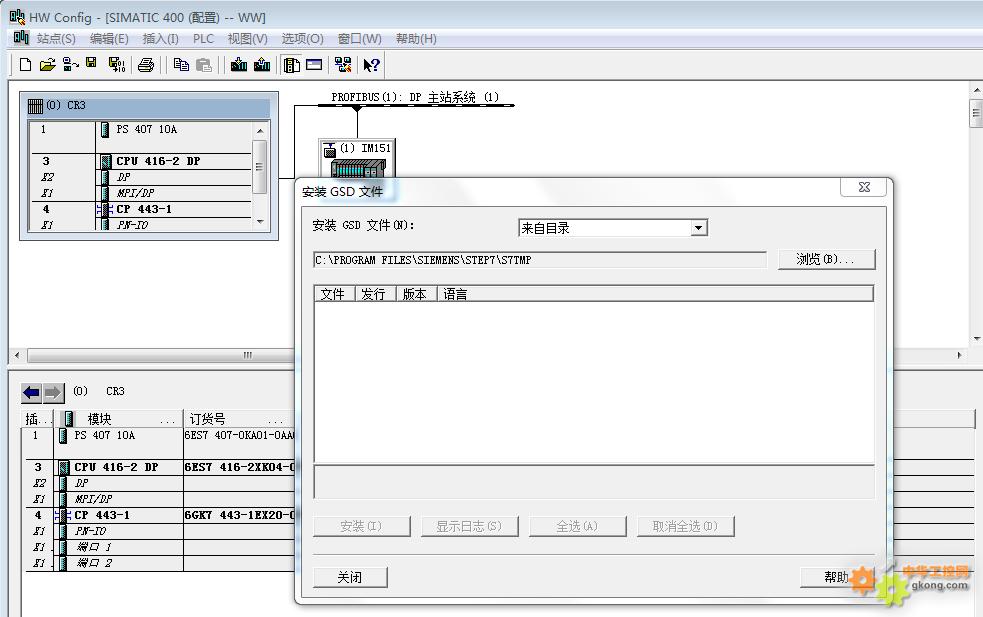Click the forward arrow navigation button
Image resolution: width=983 pixels, height=617 pixels.
[x=53, y=393]
